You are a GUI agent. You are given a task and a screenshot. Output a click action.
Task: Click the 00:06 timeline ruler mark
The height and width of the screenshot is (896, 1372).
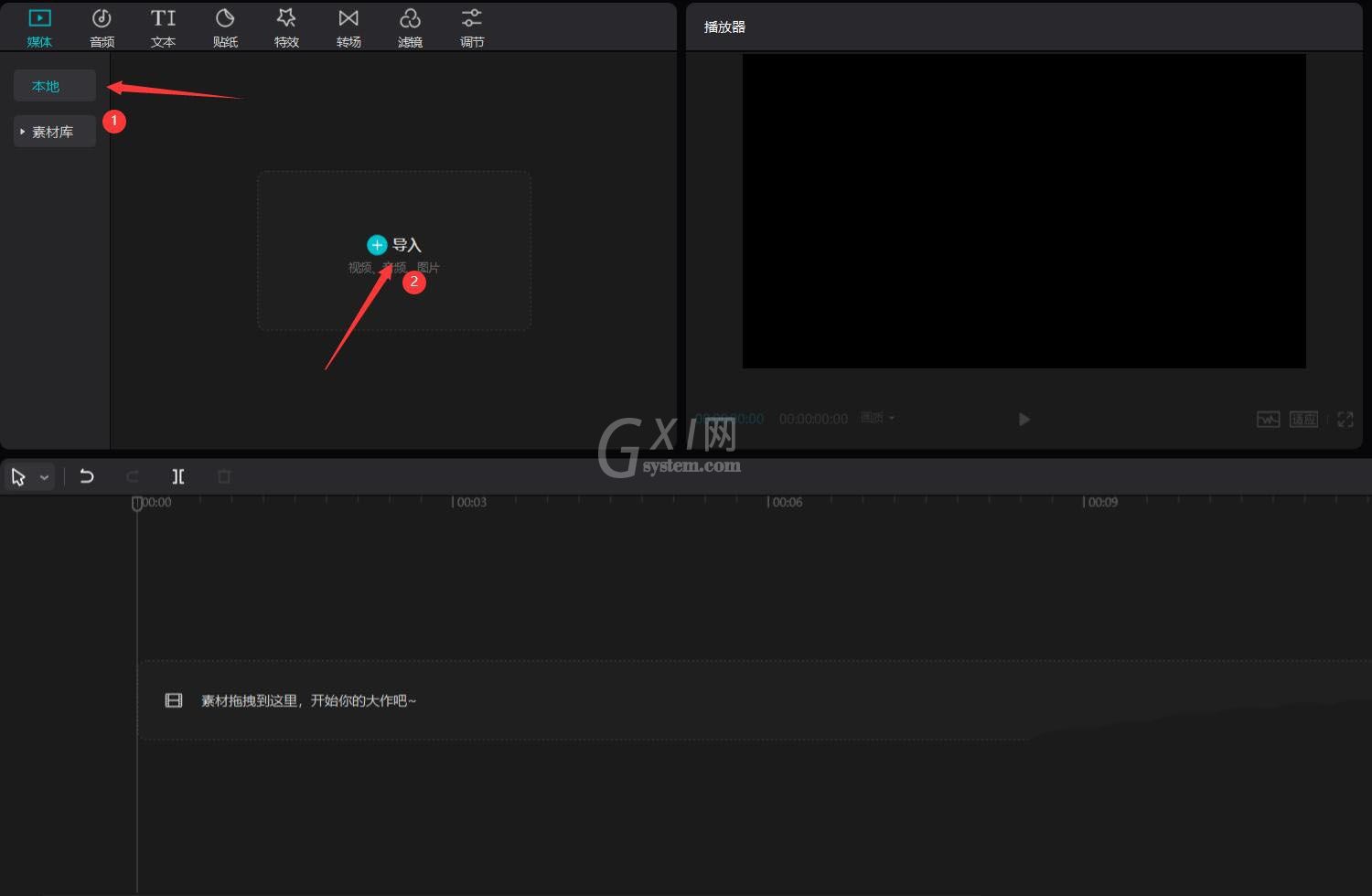click(786, 502)
